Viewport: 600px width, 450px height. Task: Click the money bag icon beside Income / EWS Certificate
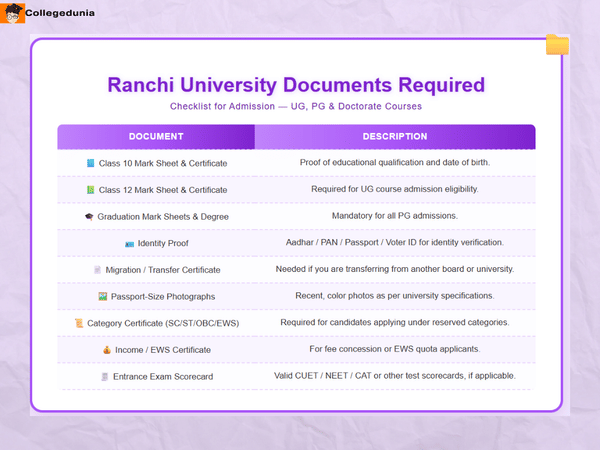[x=107, y=350]
